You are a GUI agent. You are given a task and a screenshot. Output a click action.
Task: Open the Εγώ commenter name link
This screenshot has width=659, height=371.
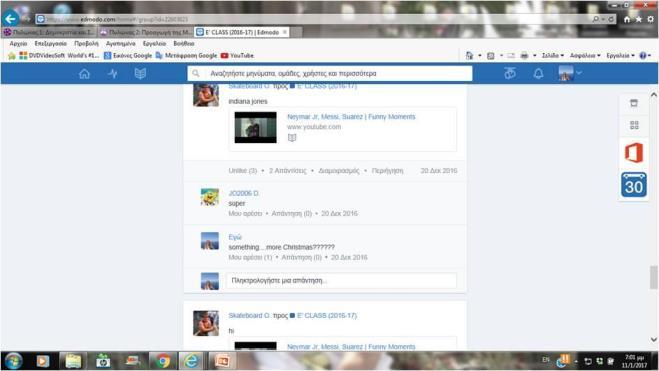click(x=235, y=237)
